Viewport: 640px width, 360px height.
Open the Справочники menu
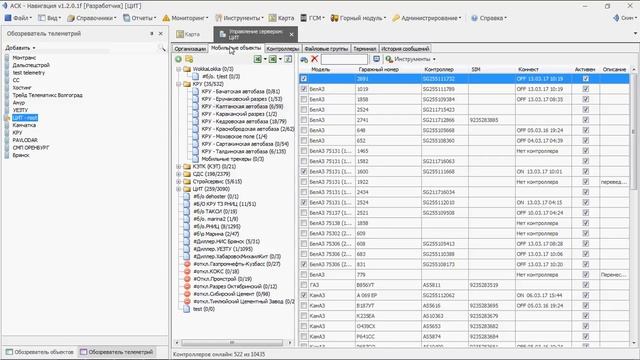coord(92,18)
